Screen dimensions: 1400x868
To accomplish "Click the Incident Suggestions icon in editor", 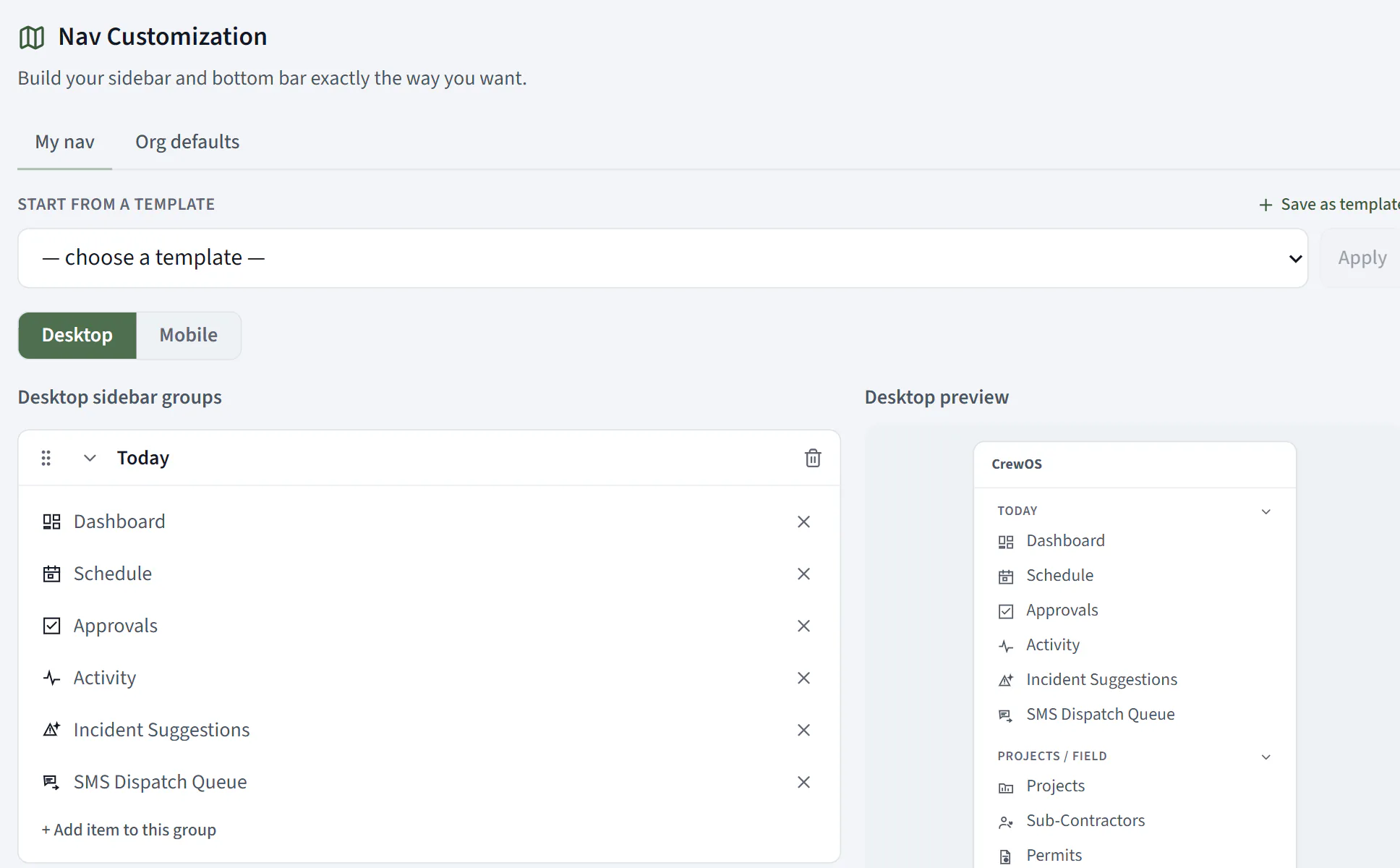I will (x=51, y=730).
